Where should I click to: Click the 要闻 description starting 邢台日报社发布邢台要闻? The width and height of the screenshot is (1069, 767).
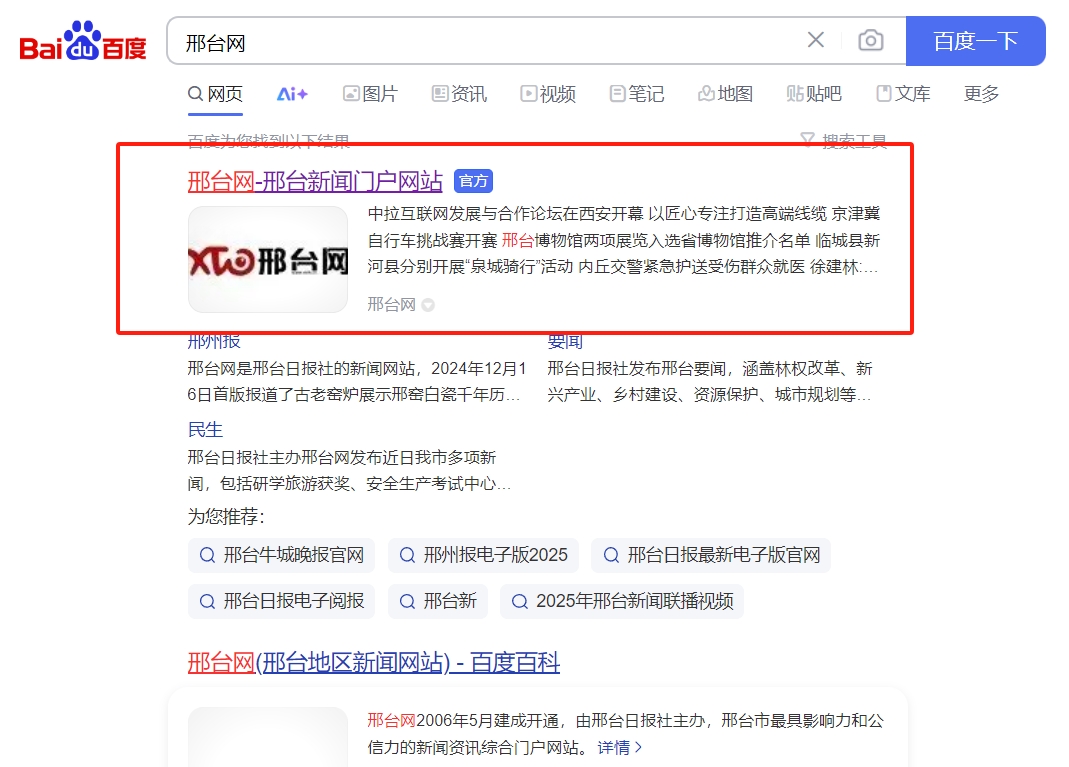coord(710,382)
